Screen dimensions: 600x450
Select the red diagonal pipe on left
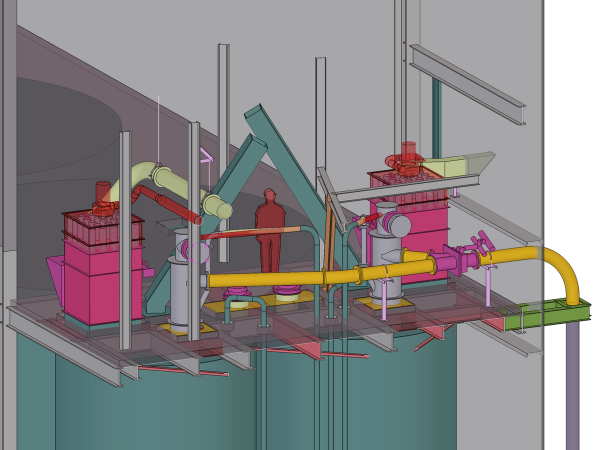pyautogui.click(x=168, y=204)
